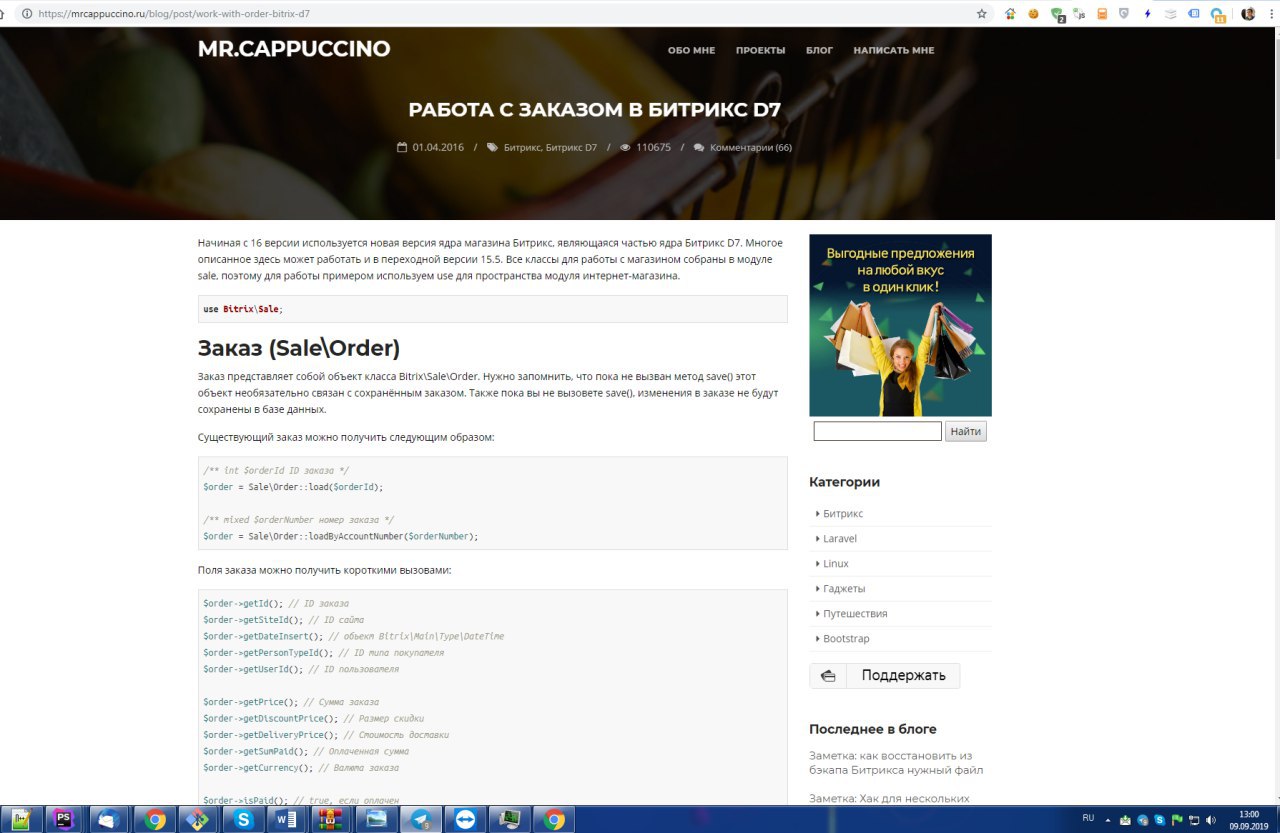
Task: Click the Категории sidebar heading
Action: click(844, 482)
